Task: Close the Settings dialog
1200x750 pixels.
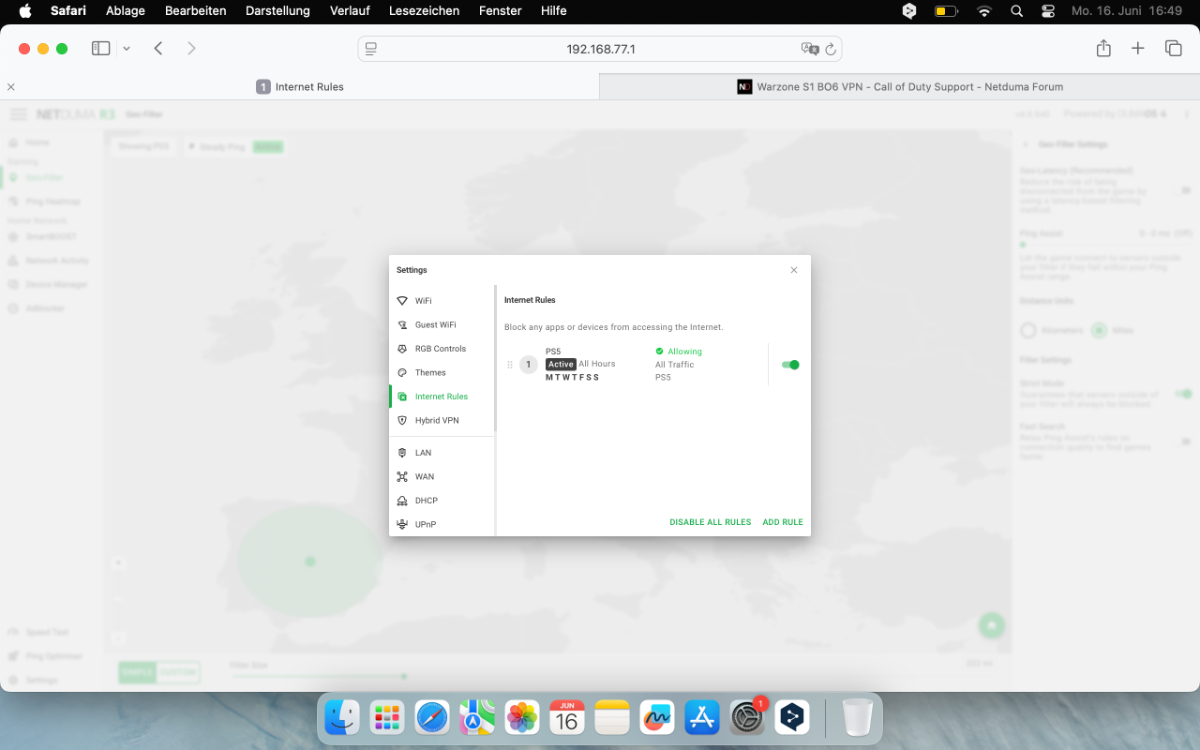Action: pyautogui.click(x=794, y=270)
